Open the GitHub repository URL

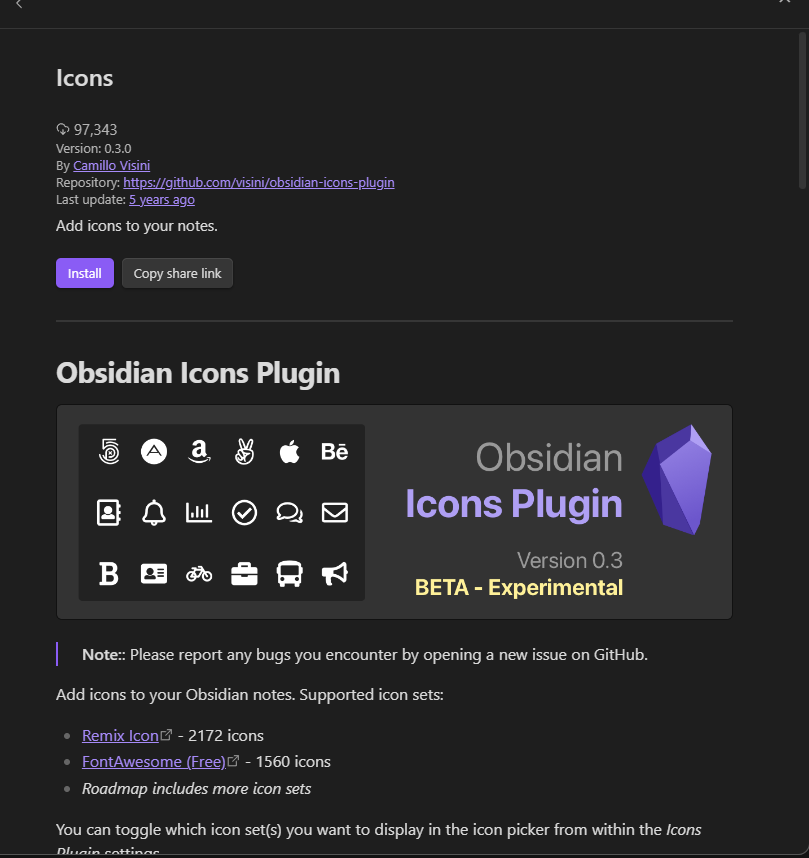click(x=259, y=182)
